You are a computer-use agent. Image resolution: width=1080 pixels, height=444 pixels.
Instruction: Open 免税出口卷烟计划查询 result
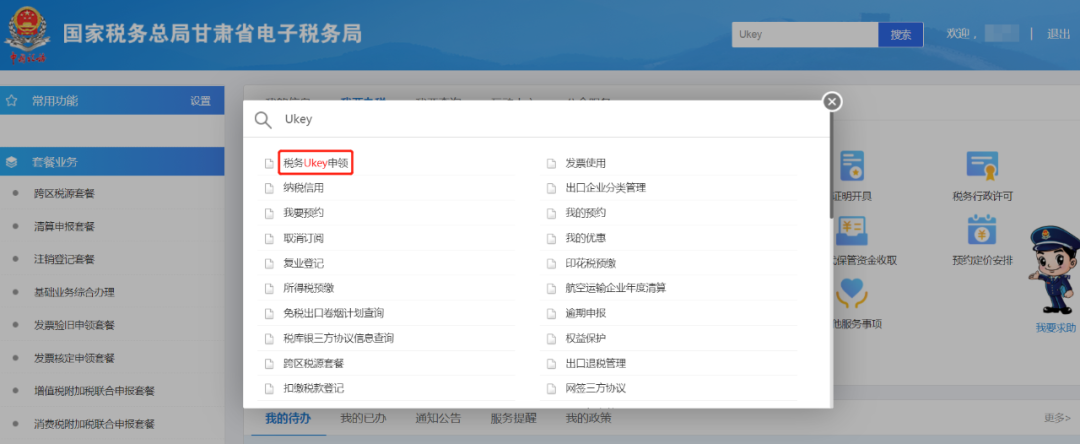point(333,313)
